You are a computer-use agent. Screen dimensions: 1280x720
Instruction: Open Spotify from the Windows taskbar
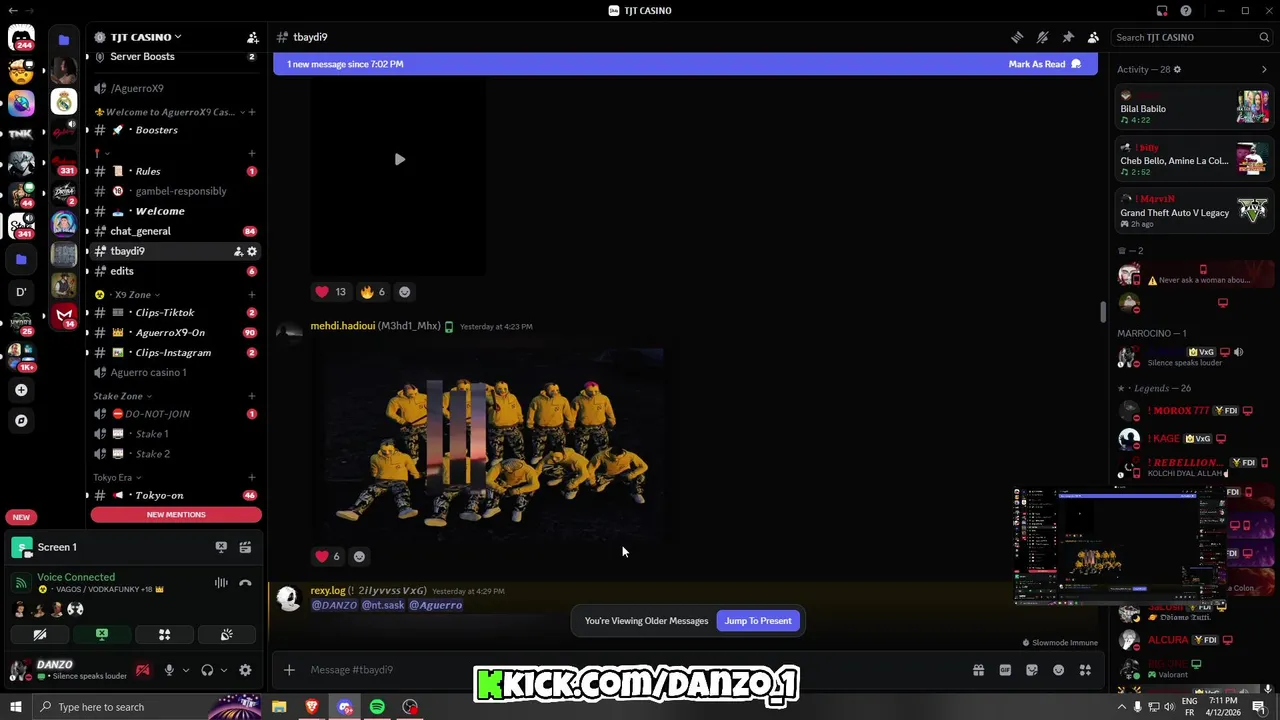pyautogui.click(x=377, y=707)
